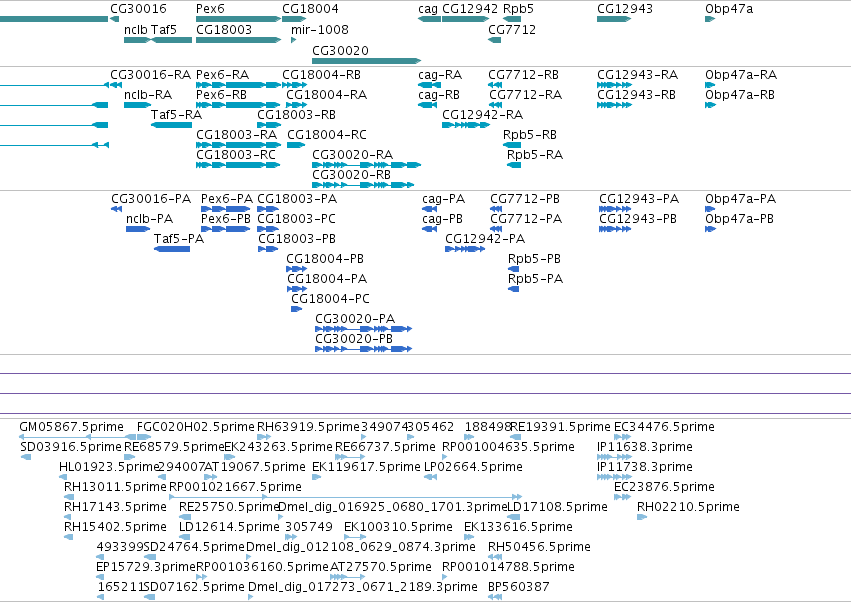Click EST EC34476.5prime
851x602 pixels.
tap(623, 436)
